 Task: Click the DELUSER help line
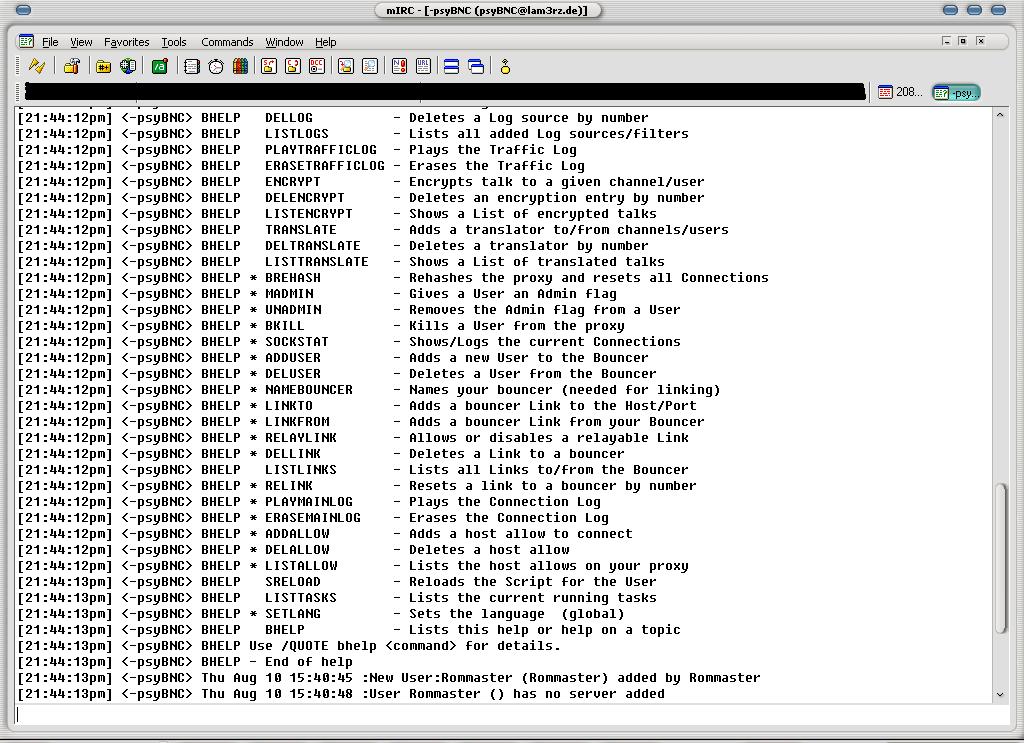tap(337, 373)
